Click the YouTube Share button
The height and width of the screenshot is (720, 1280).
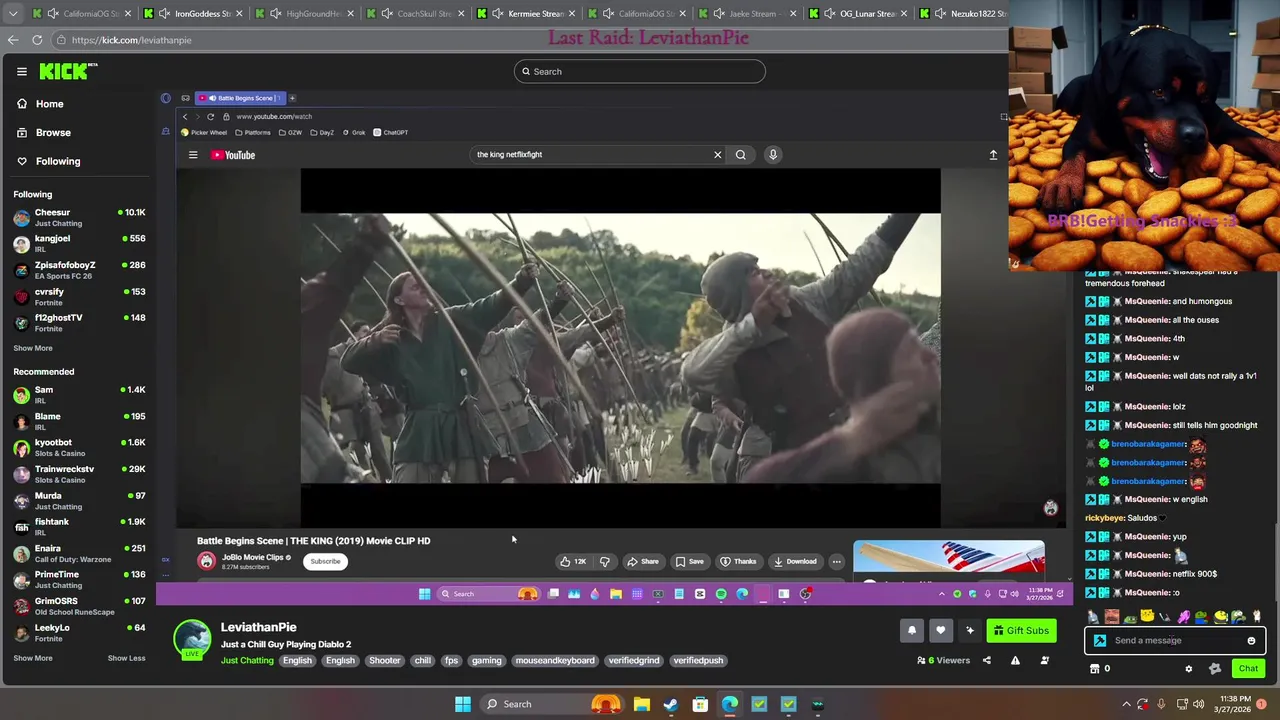pos(643,561)
